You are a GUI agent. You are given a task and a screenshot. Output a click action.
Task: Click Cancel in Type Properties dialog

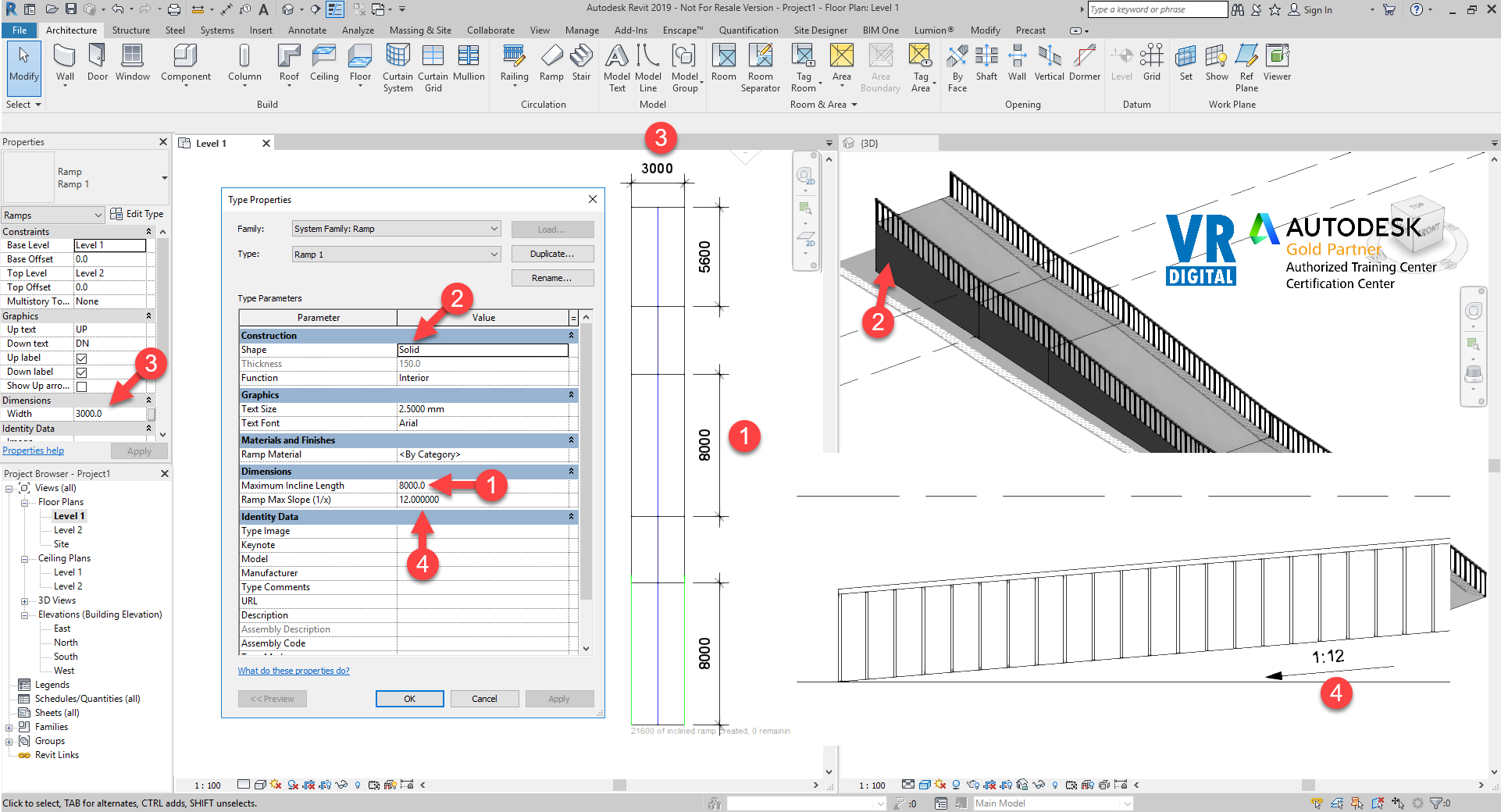coord(484,699)
